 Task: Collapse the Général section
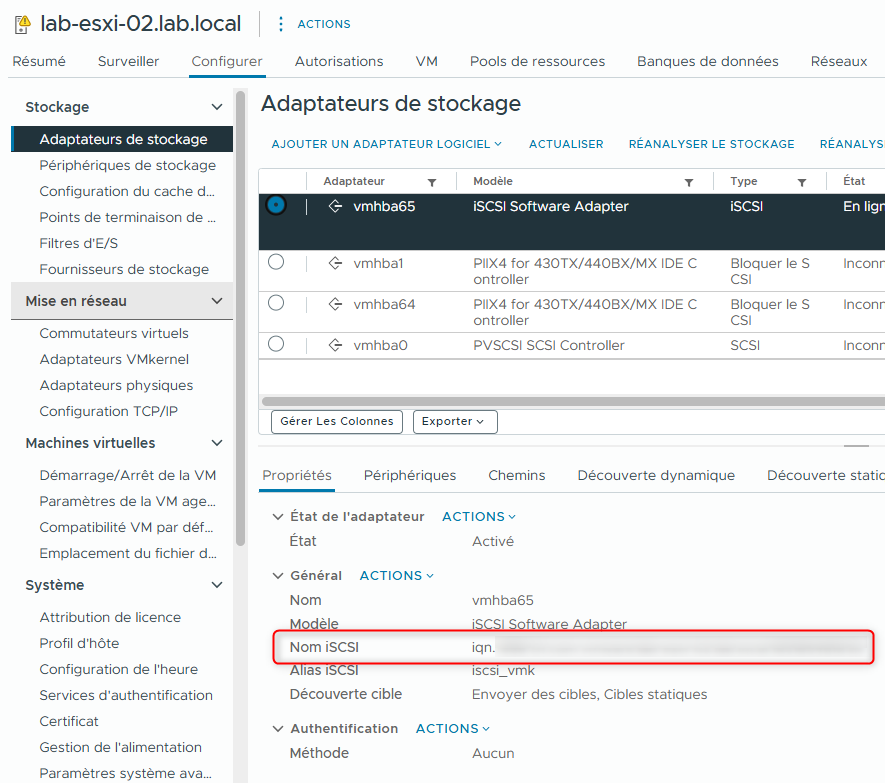[278, 575]
